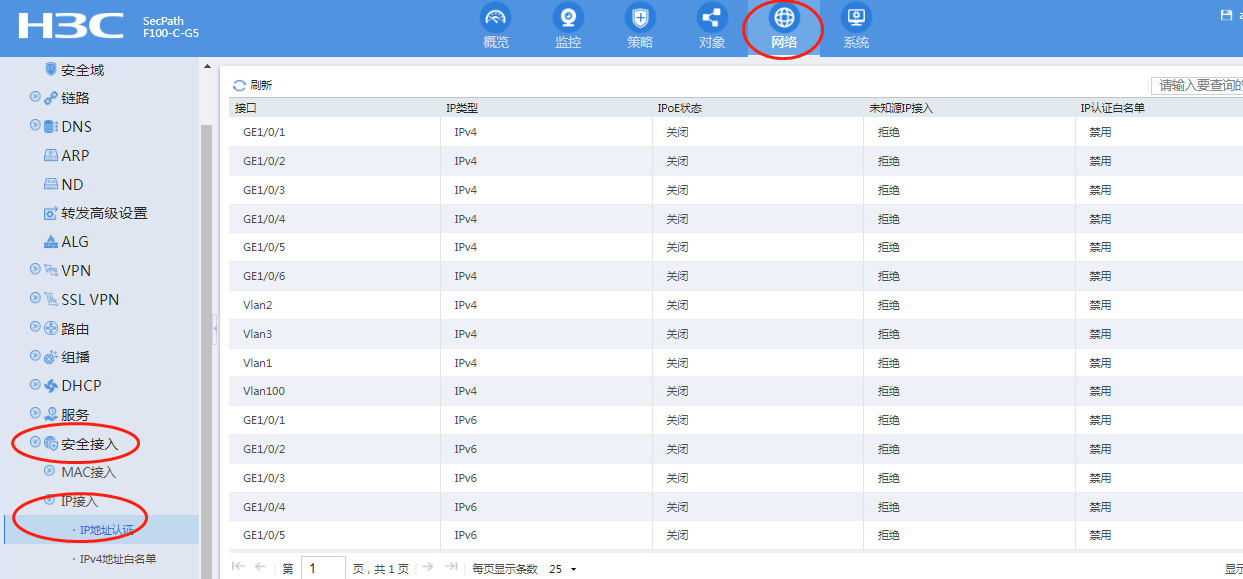Open the 系统 system monitor icon
The width and height of the screenshot is (1243, 579).
856,18
